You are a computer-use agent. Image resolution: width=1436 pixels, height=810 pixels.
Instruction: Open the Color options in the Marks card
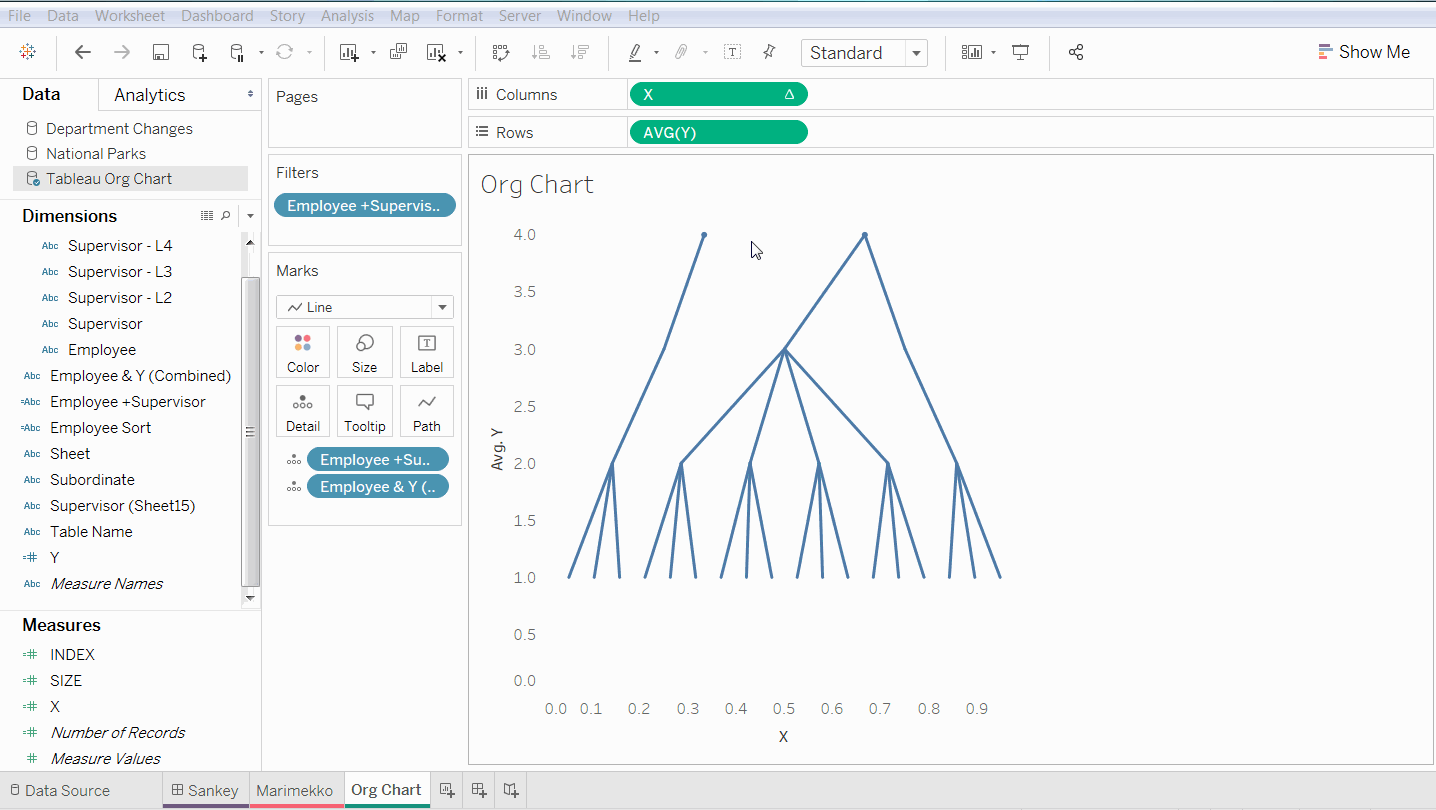[303, 352]
